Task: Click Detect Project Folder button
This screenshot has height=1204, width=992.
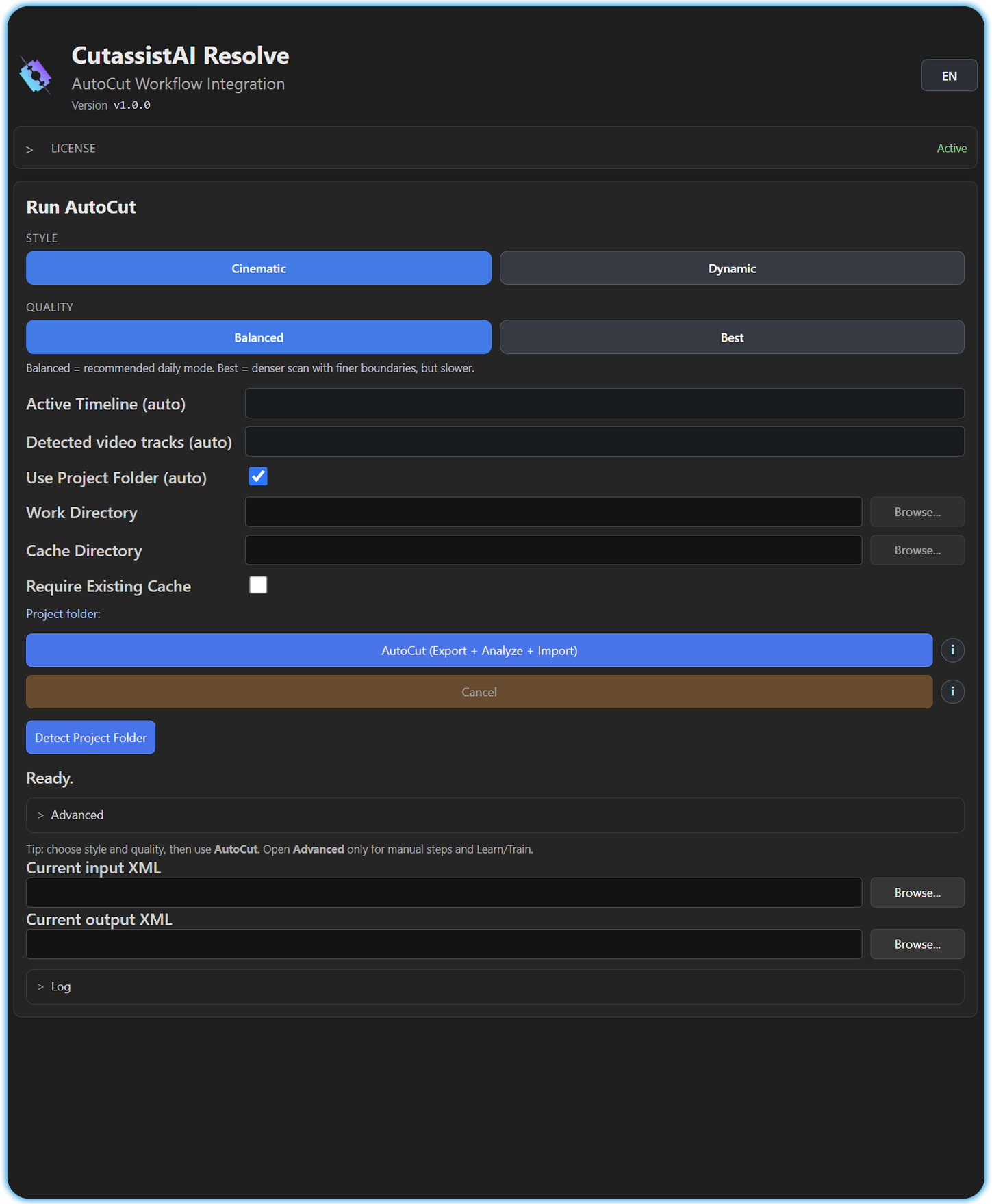Action: click(91, 738)
